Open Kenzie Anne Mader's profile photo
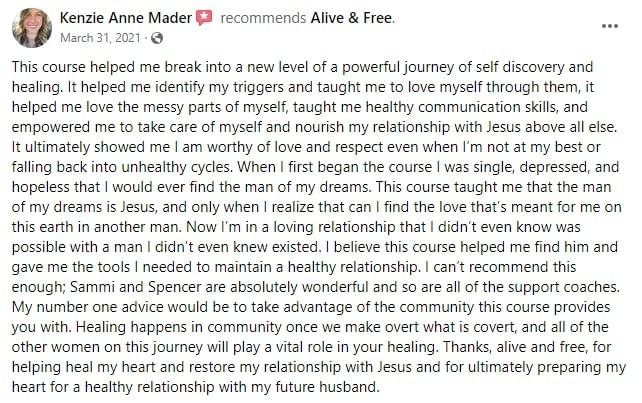642x403 pixels. [32, 28]
